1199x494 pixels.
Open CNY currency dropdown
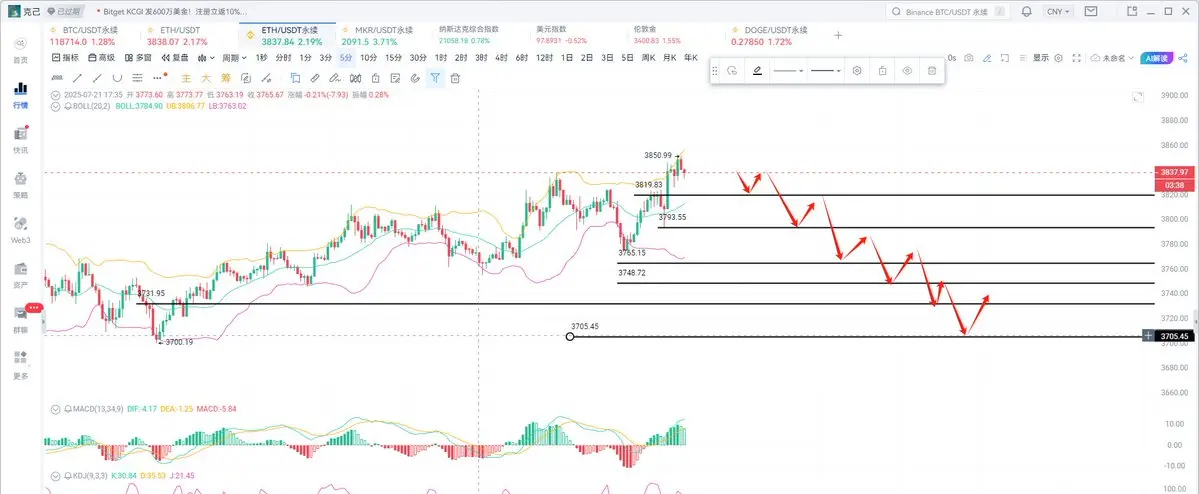coord(1058,11)
